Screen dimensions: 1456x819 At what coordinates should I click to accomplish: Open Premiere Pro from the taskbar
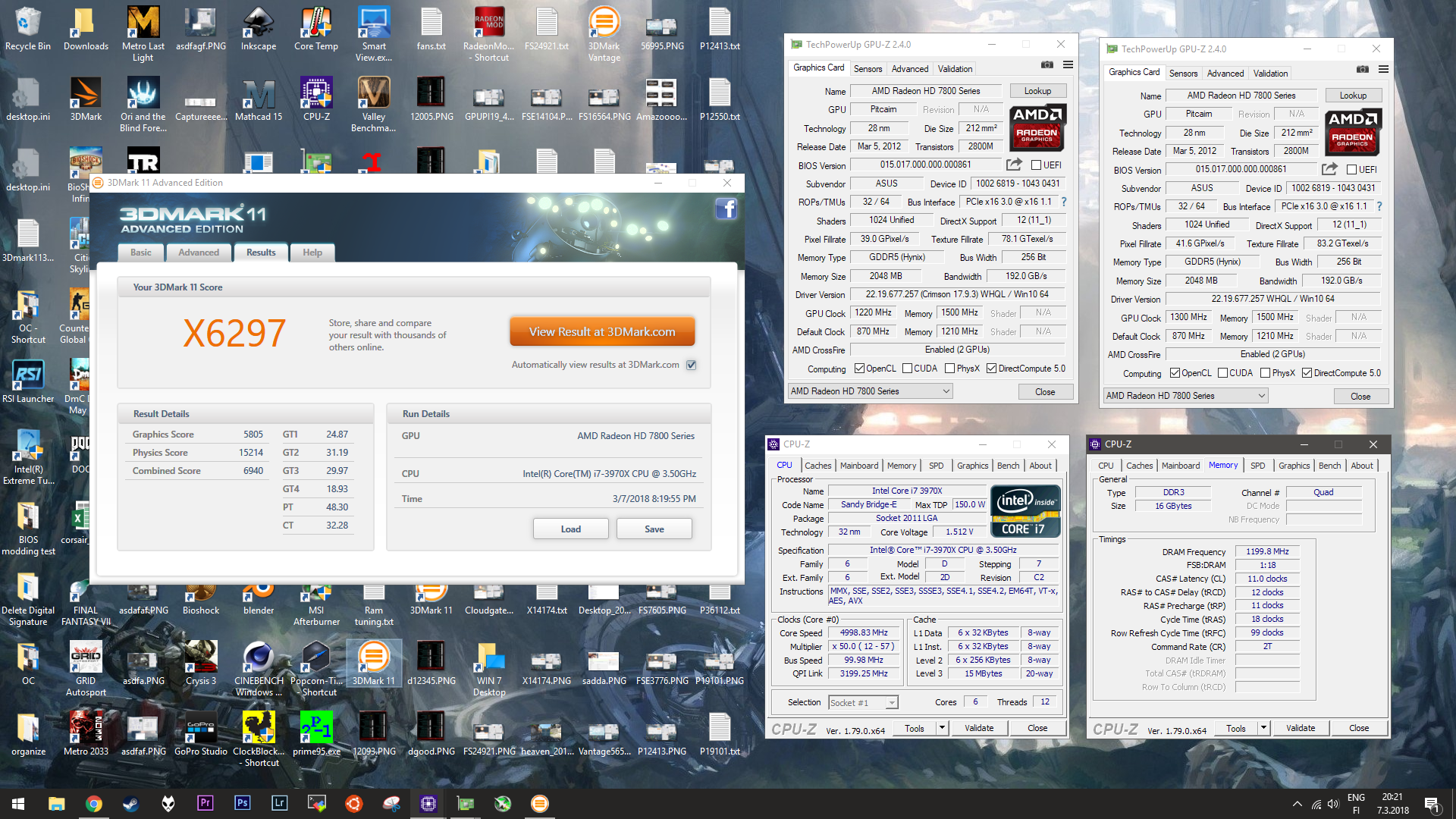[x=205, y=804]
